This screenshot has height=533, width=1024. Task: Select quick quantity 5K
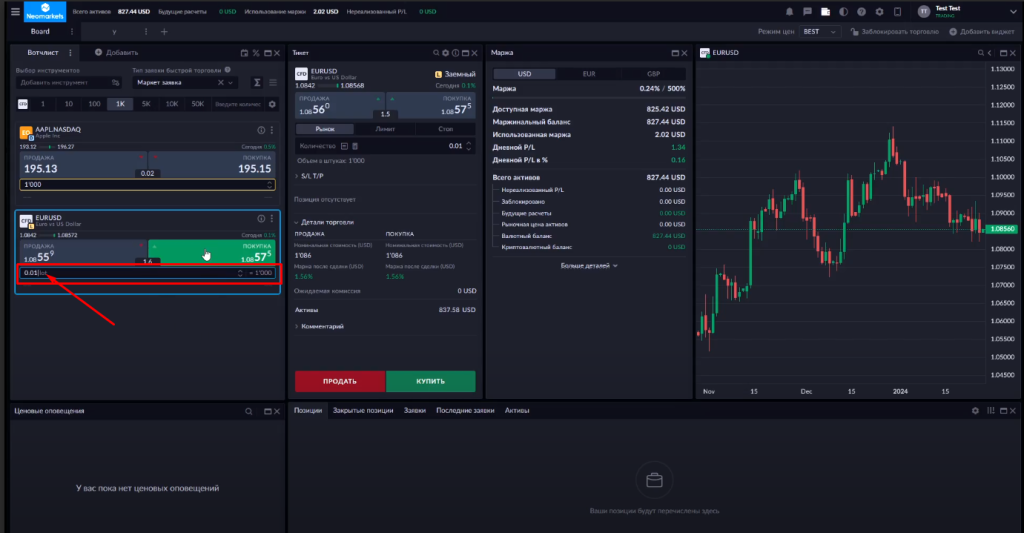click(x=146, y=104)
